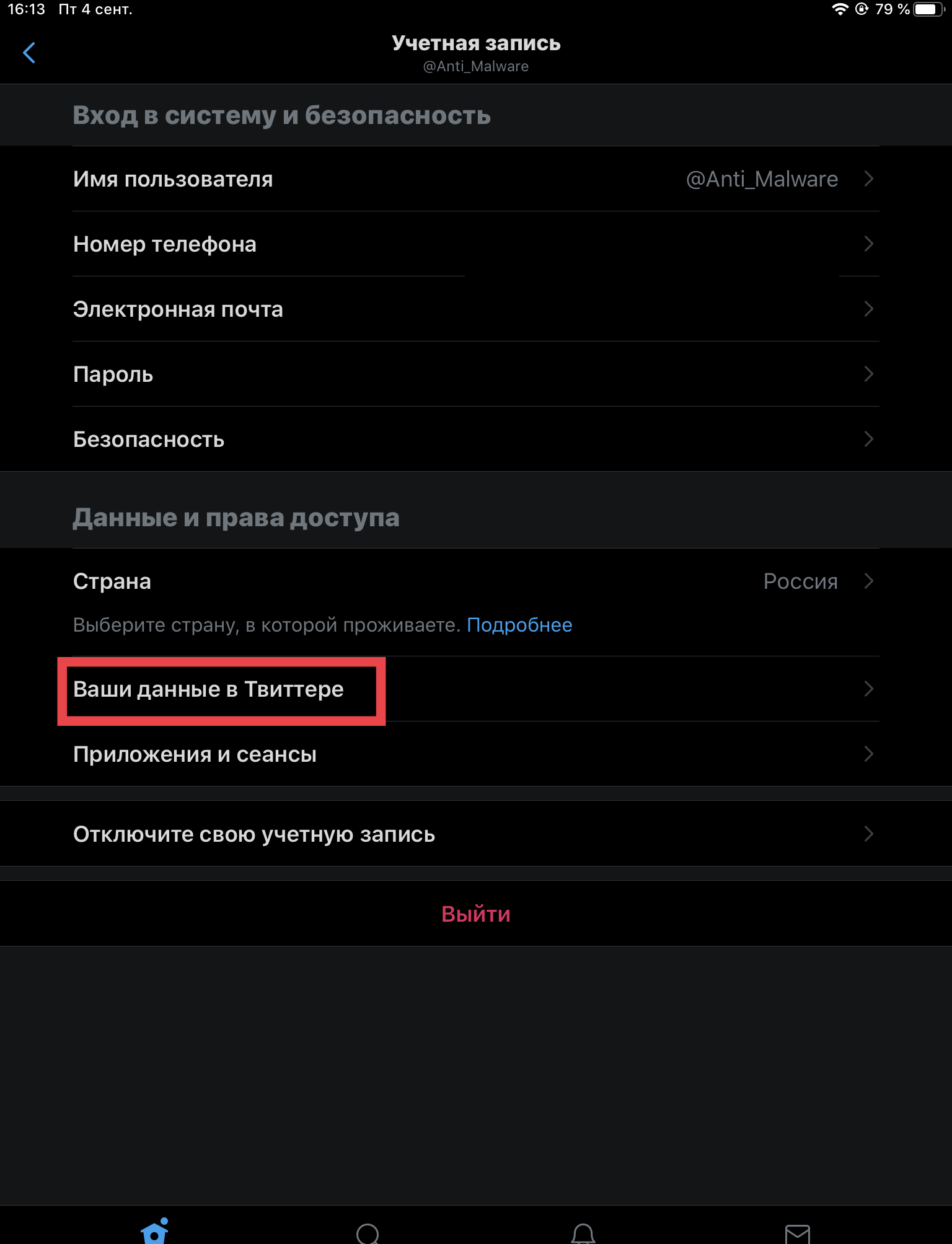Open Ваши данные в Твиттере
This screenshot has width=952, height=1244.
[208, 689]
